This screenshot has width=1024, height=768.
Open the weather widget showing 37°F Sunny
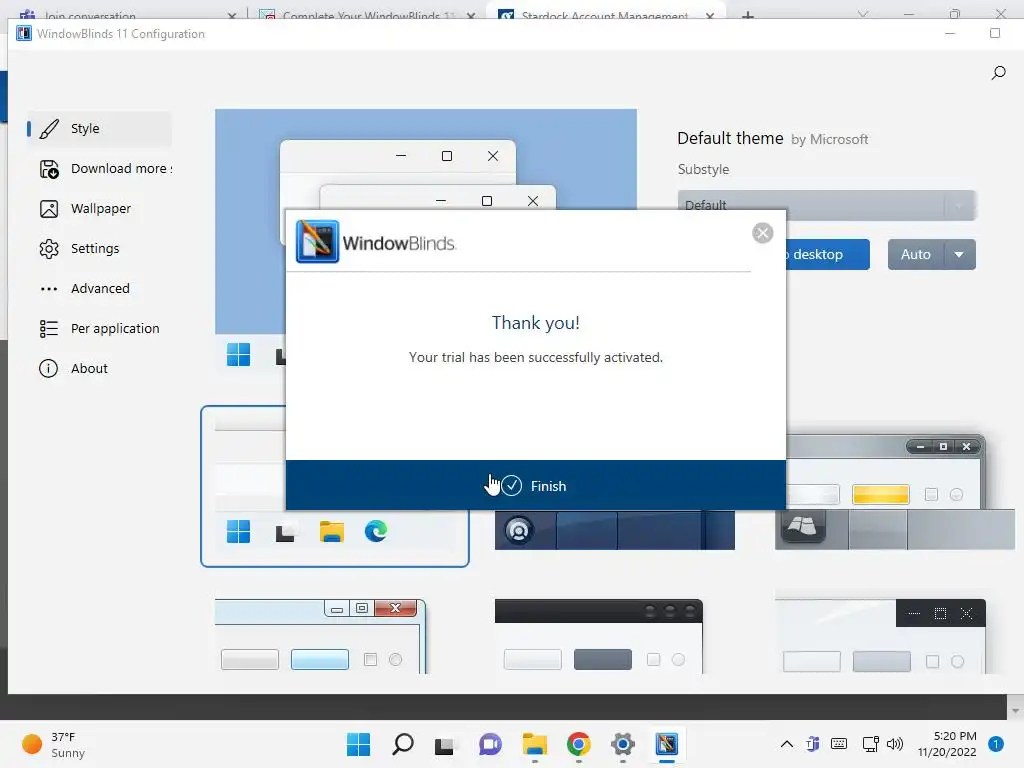54,744
